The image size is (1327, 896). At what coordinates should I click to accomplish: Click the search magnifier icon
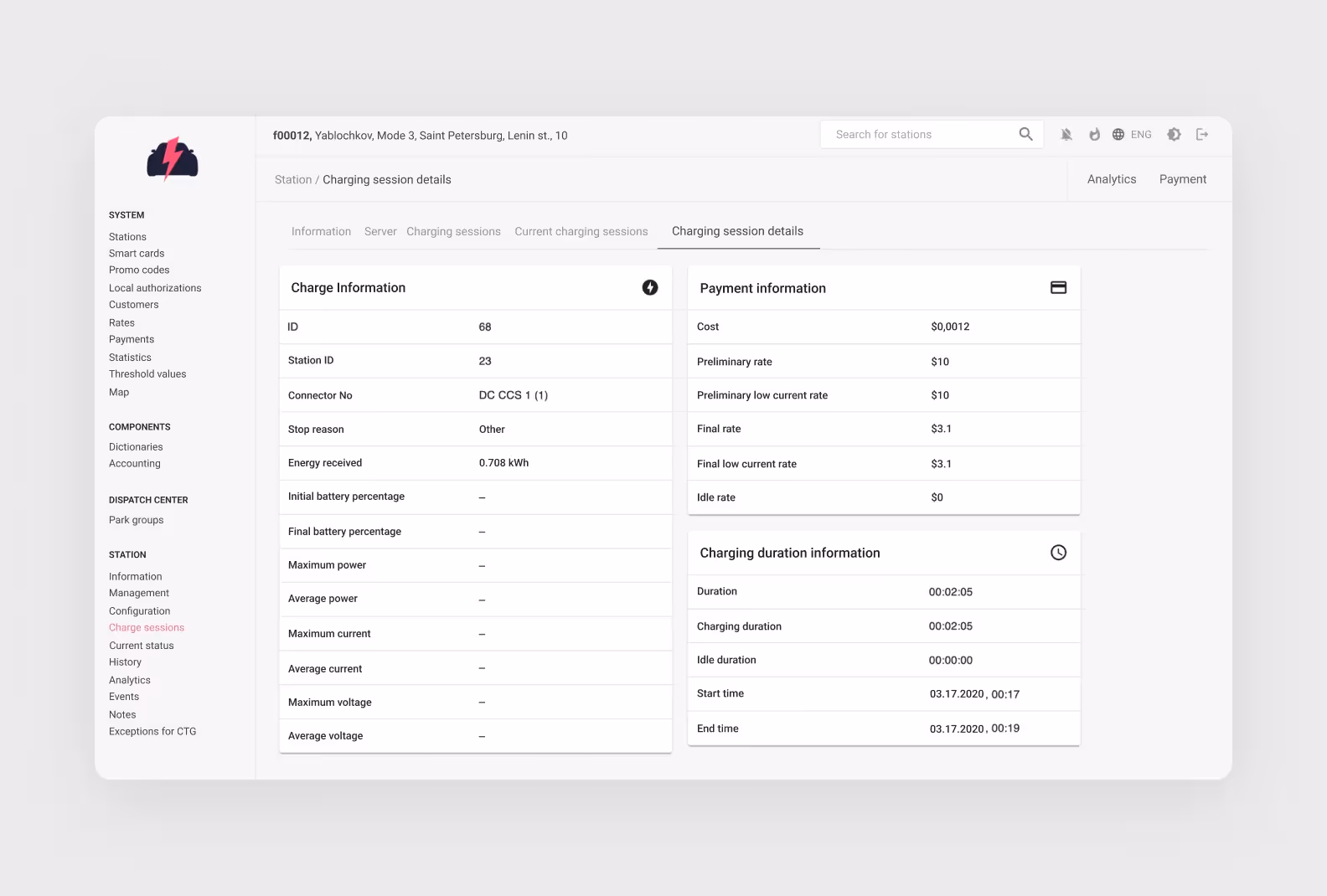(1025, 134)
